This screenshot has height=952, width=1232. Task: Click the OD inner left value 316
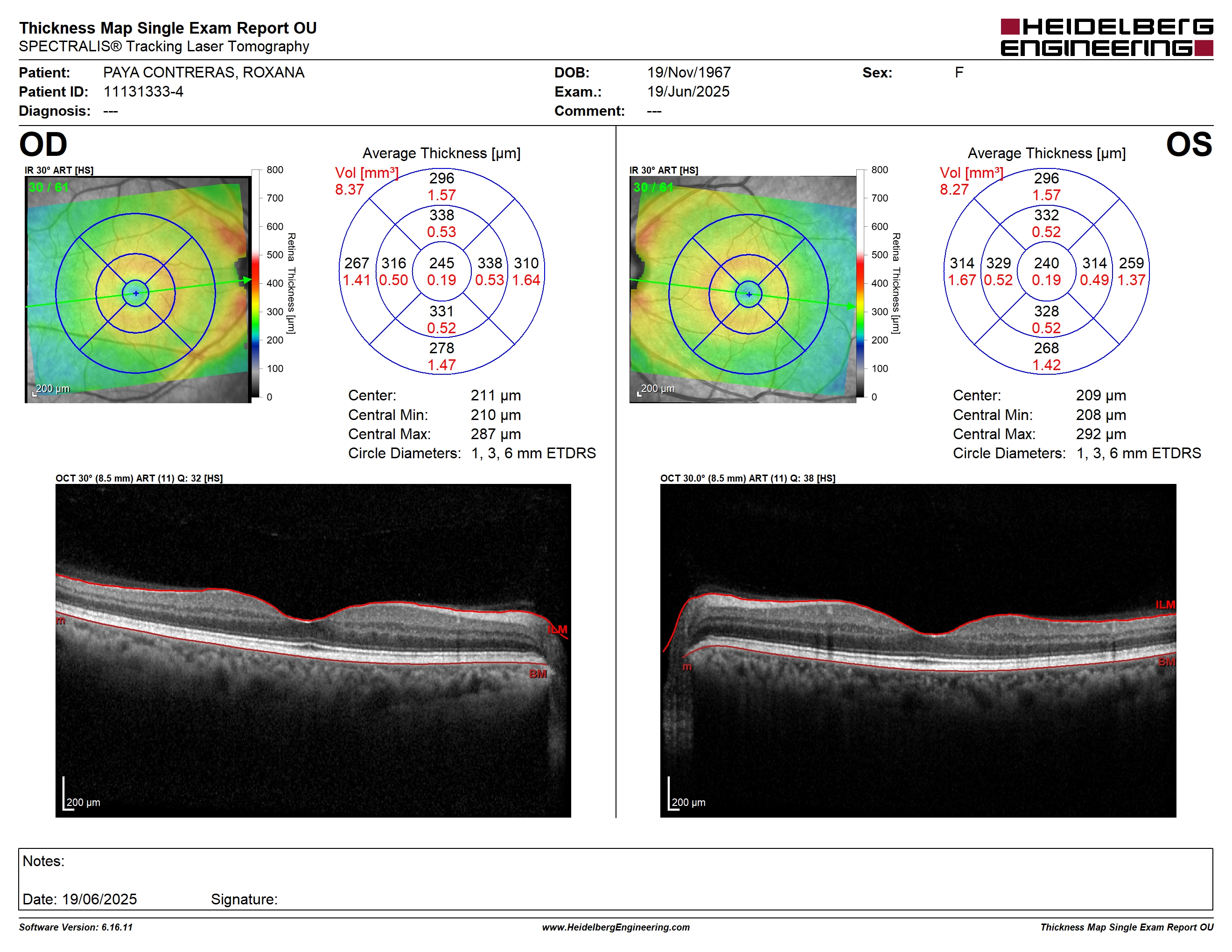(x=394, y=263)
